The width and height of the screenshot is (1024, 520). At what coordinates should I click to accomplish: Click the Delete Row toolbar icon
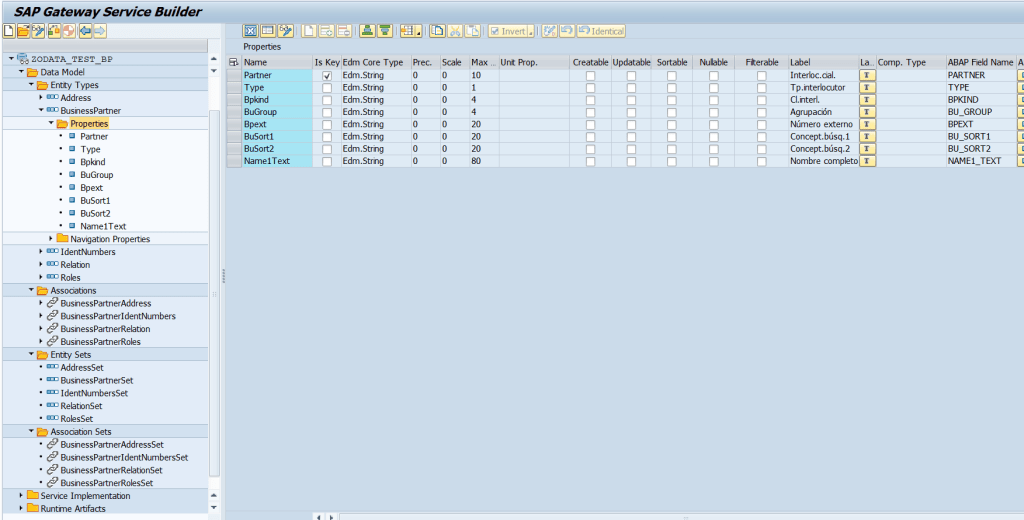[343, 32]
